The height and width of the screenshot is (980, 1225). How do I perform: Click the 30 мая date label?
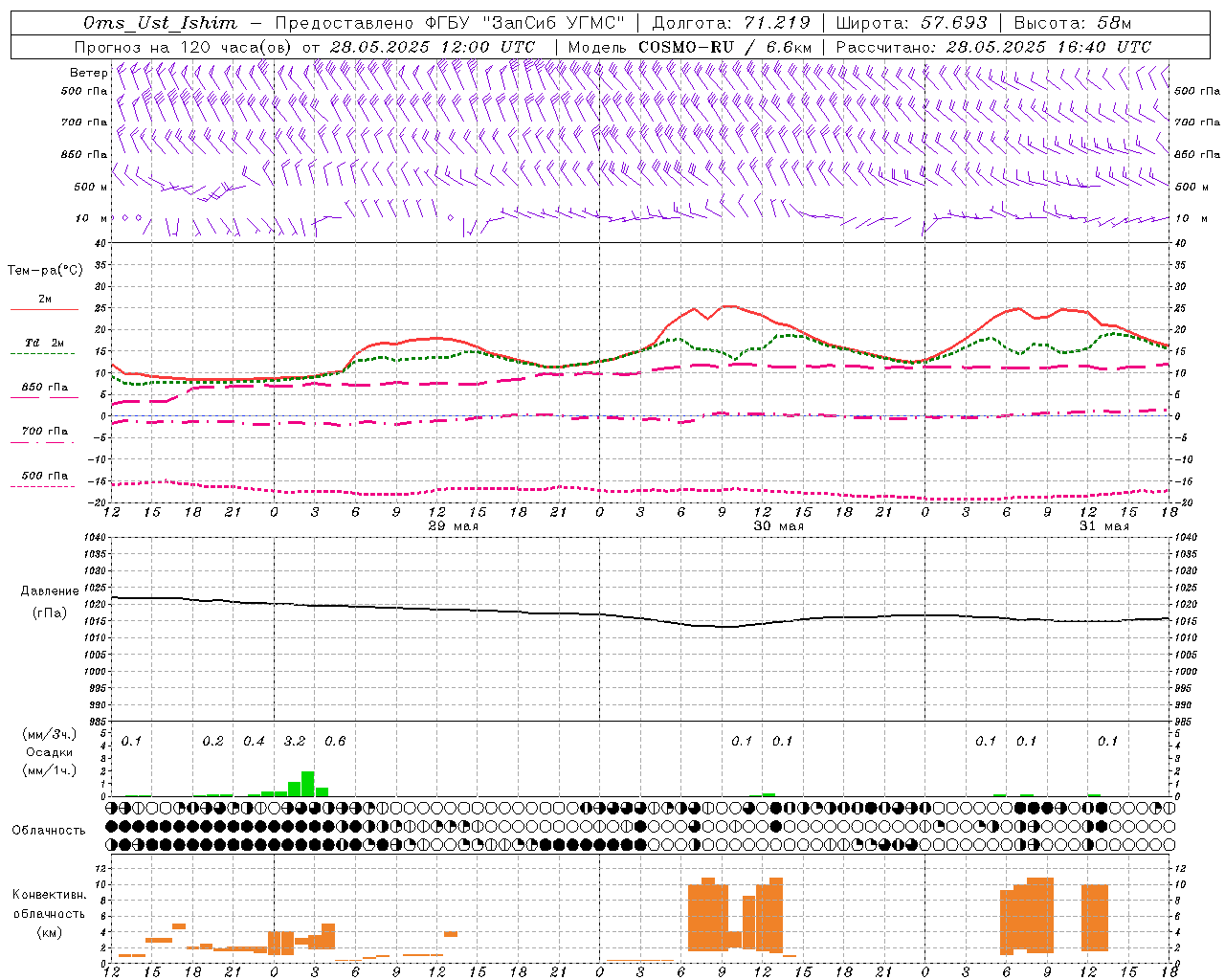coord(778,526)
